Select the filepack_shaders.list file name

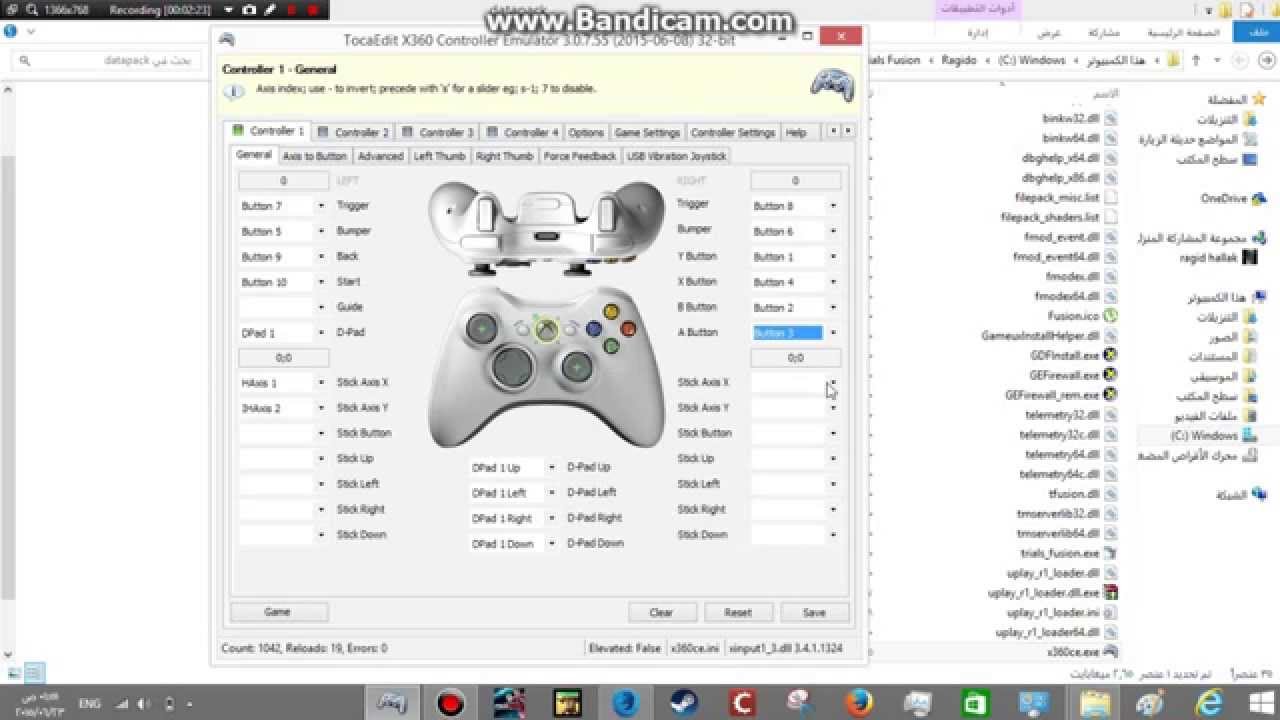pyautogui.click(x=1050, y=217)
